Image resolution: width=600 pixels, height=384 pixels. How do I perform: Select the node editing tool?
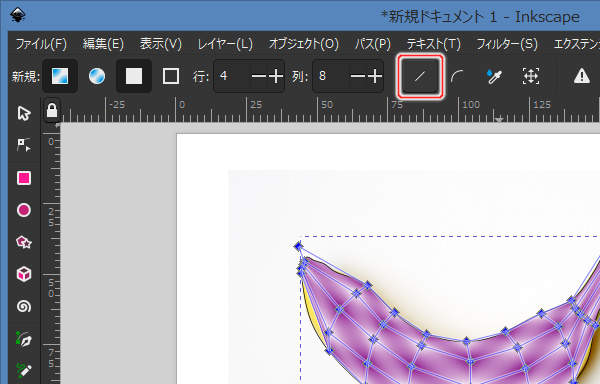tap(24, 145)
